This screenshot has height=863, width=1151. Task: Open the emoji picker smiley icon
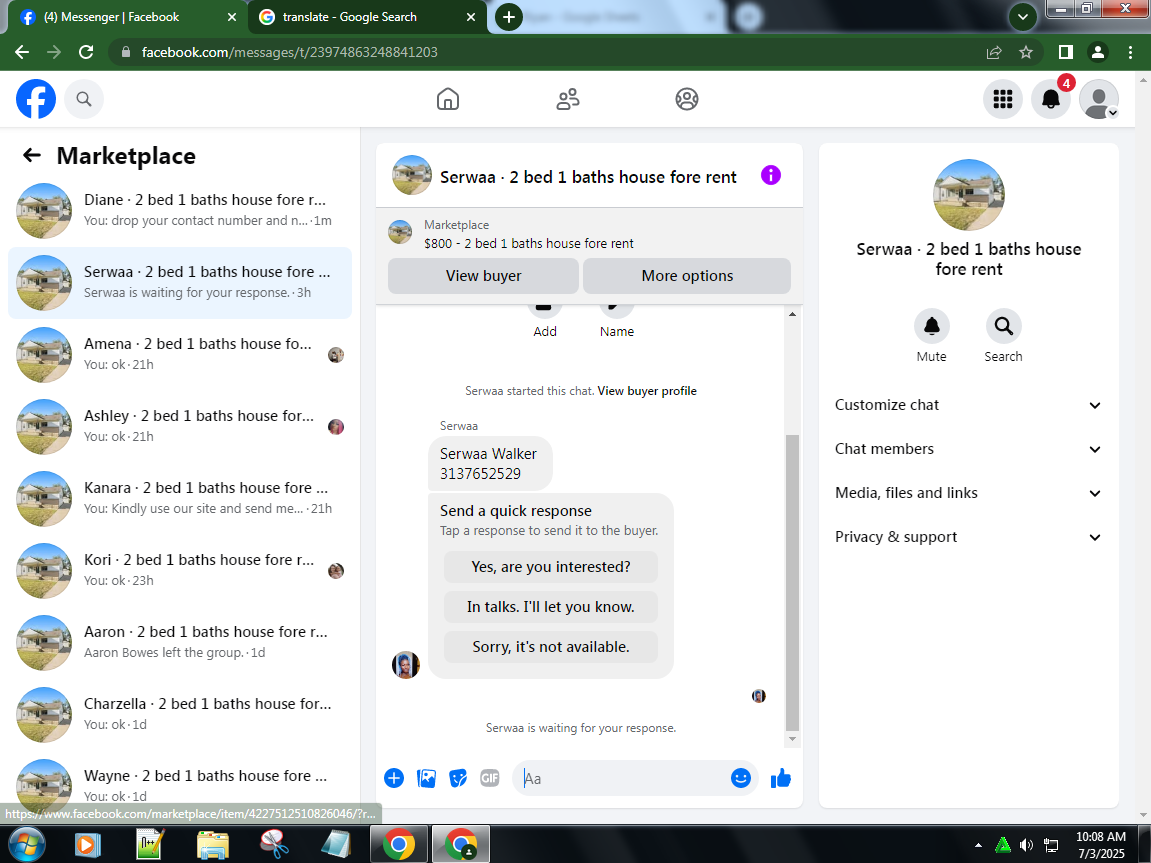click(x=741, y=778)
